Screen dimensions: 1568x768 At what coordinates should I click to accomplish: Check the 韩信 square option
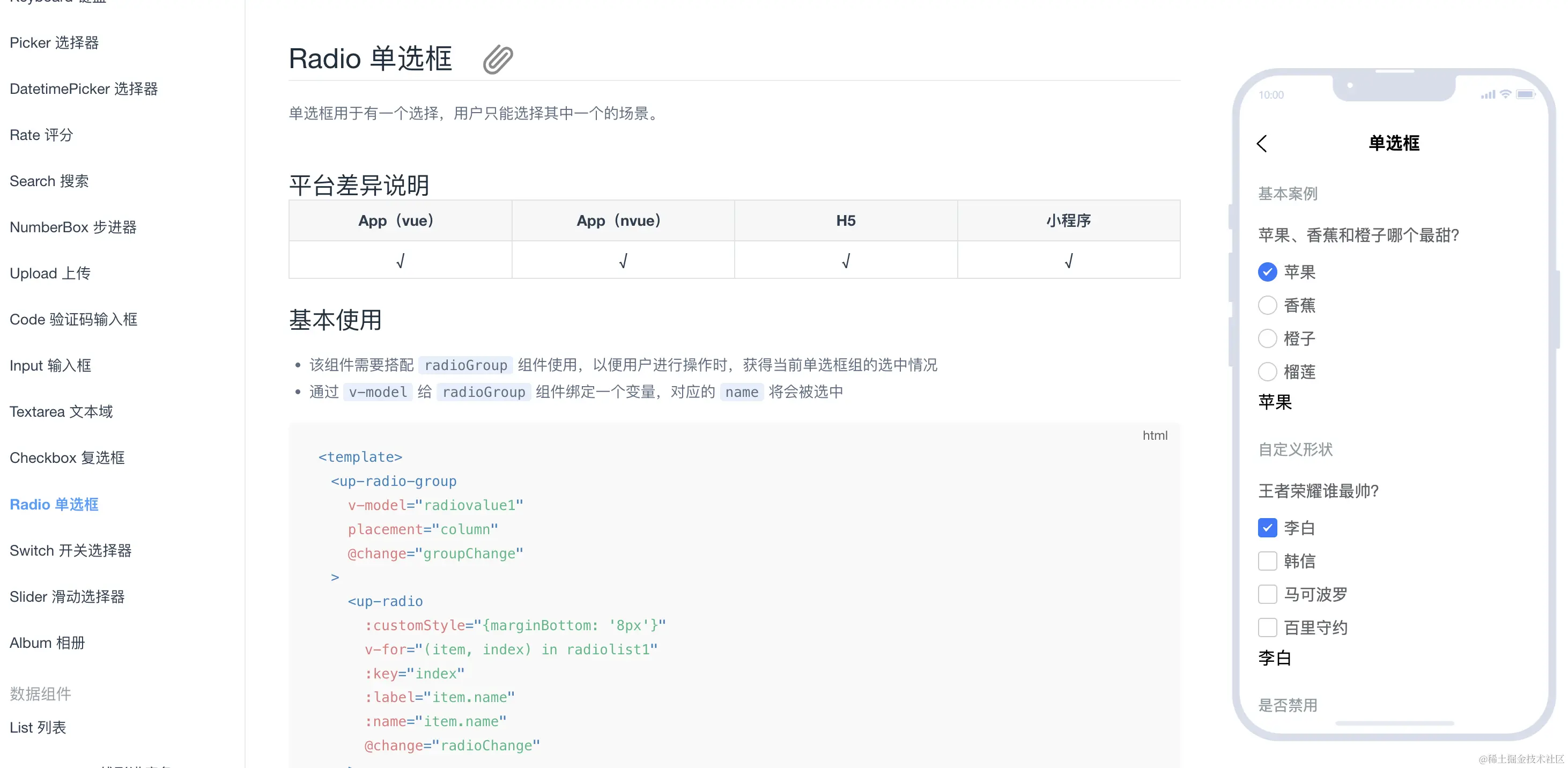(1267, 561)
